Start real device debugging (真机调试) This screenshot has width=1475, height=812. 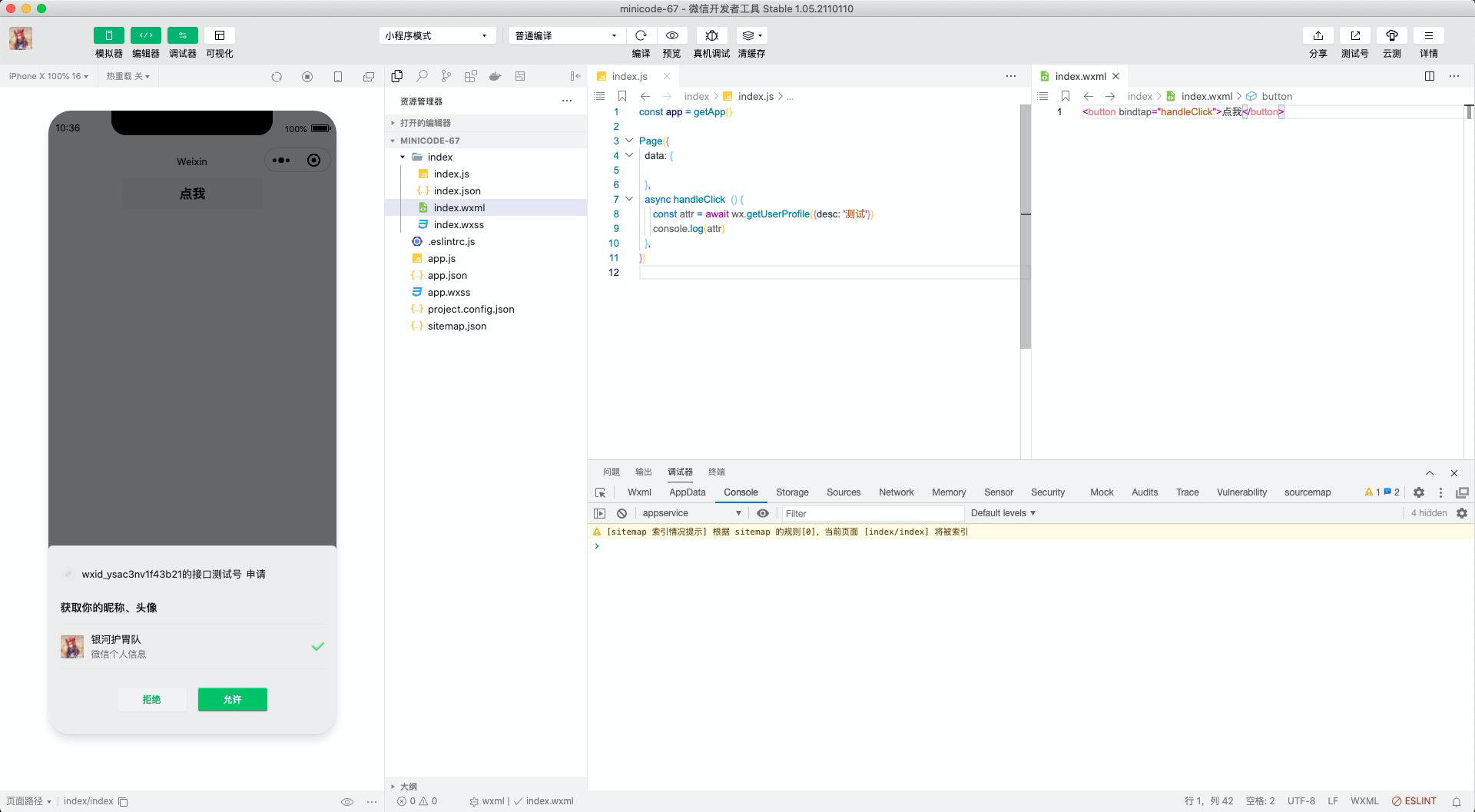[711, 35]
